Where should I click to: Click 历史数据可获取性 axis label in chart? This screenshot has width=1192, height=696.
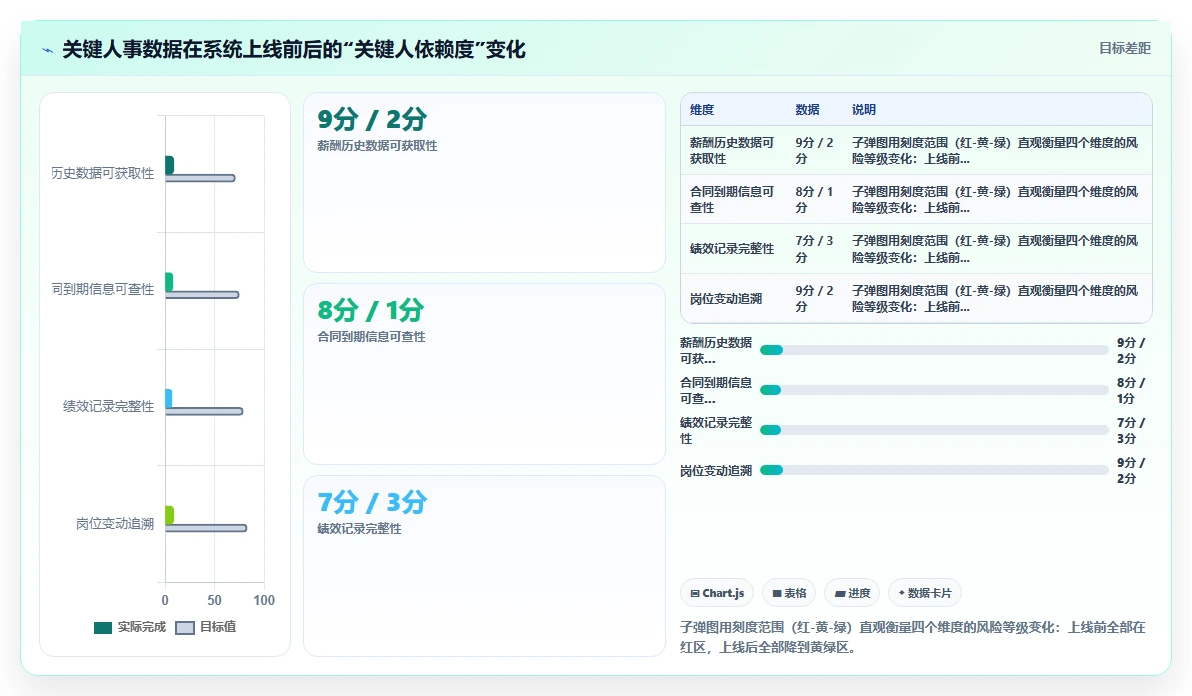tap(103, 173)
